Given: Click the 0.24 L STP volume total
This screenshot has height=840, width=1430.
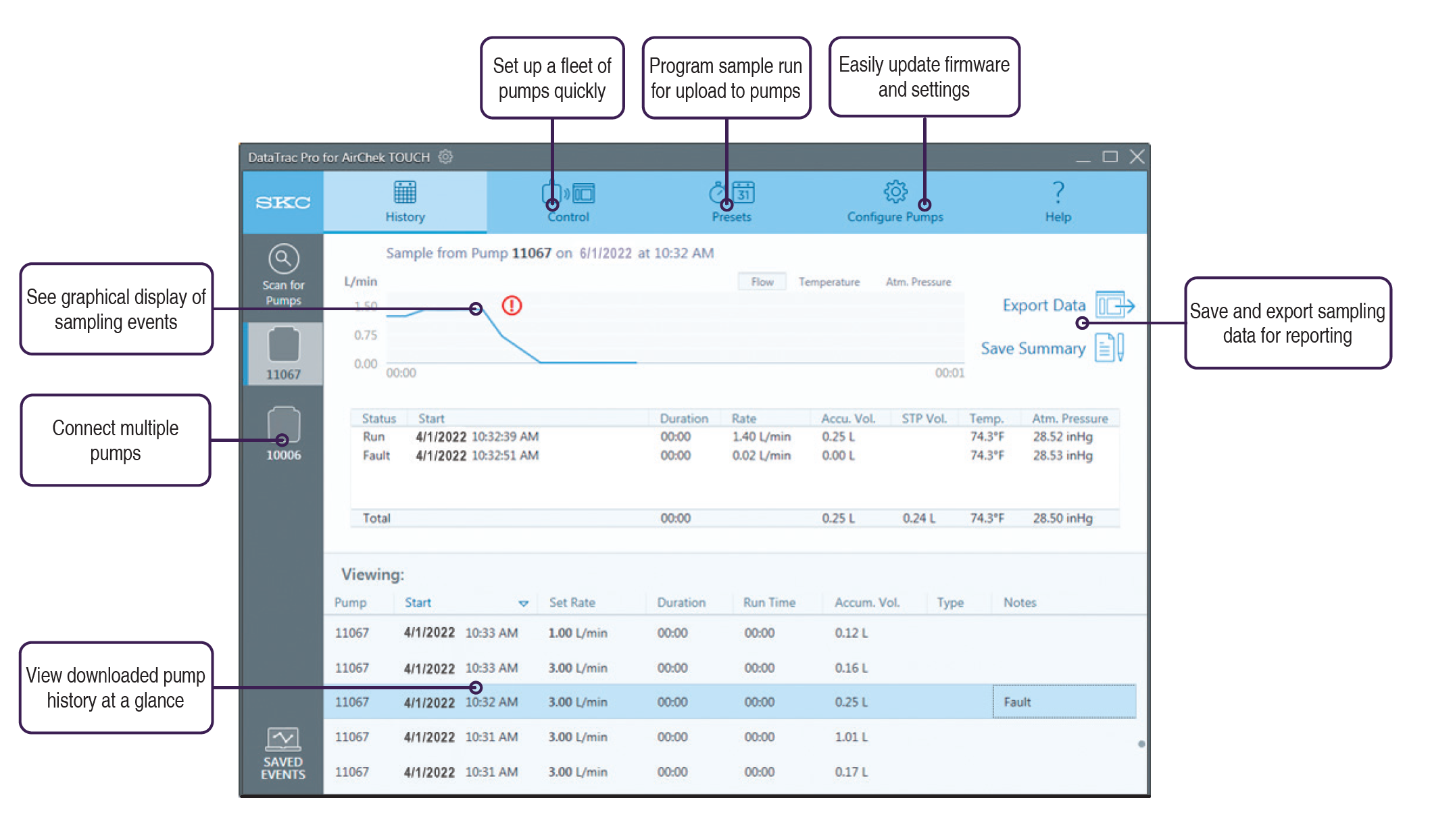Looking at the screenshot, I should pyautogui.click(x=919, y=518).
